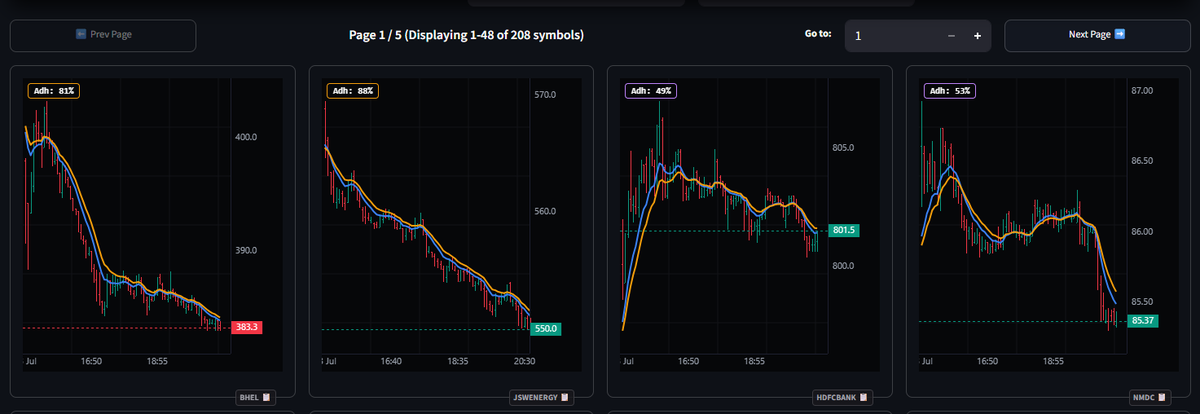
Task: Click the HDFCBANK symbol label
Action: click(x=836, y=398)
